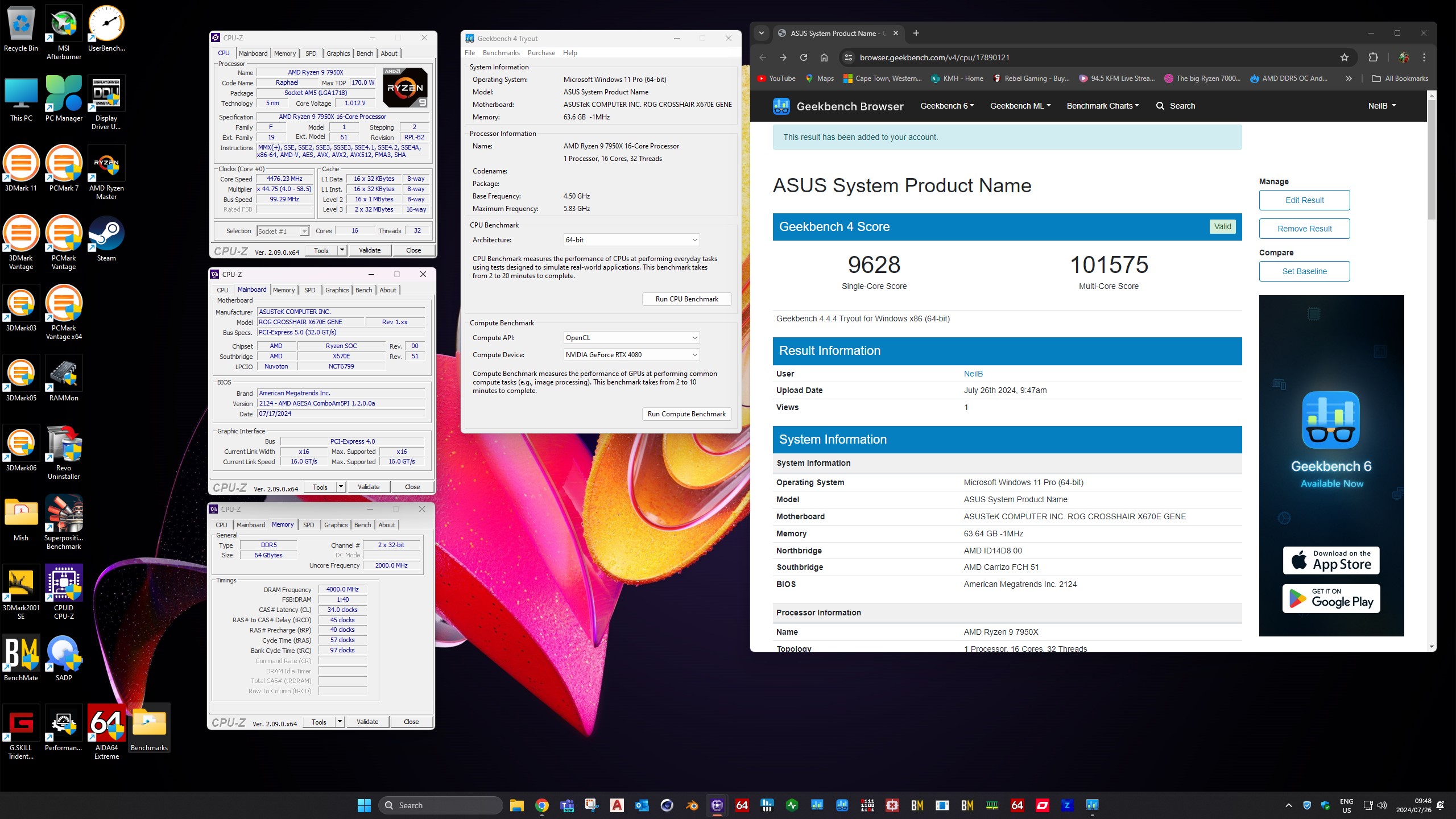Bookmark this page with the star icon
The width and height of the screenshot is (1456, 819).
point(1344,57)
